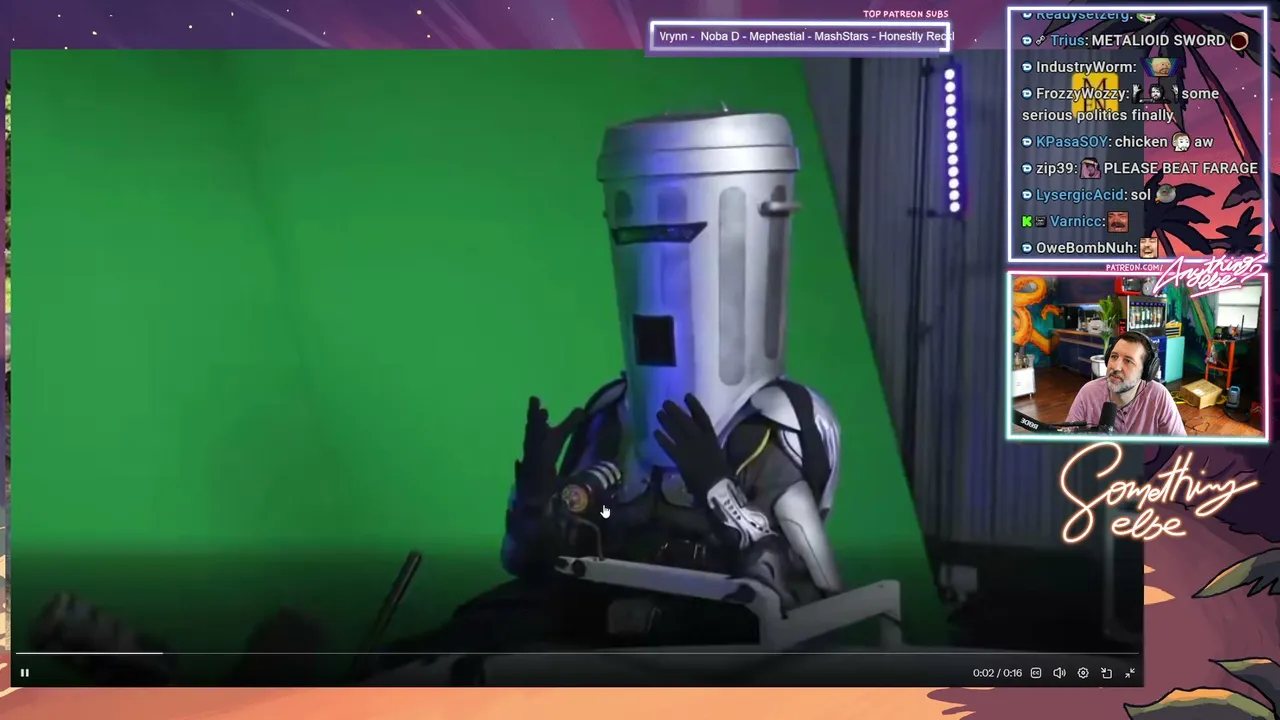Click the FrozzyWozzy username in chat
The width and height of the screenshot is (1280, 720).
[x=1082, y=94]
